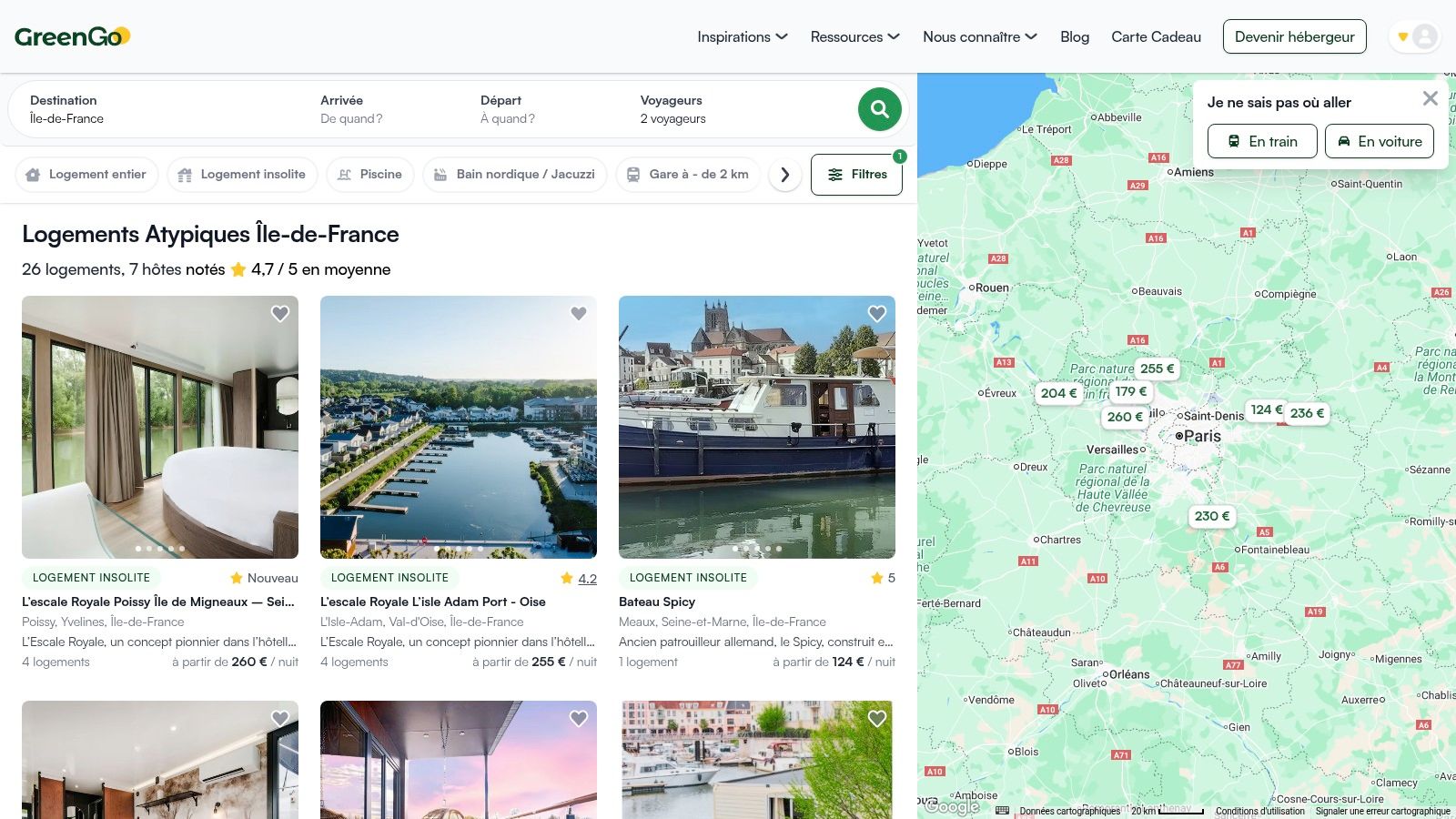Image resolution: width=1456 pixels, height=819 pixels.
Task: Favorite the L'escale Royale Poissy listing heart
Action: click(280, 314)
